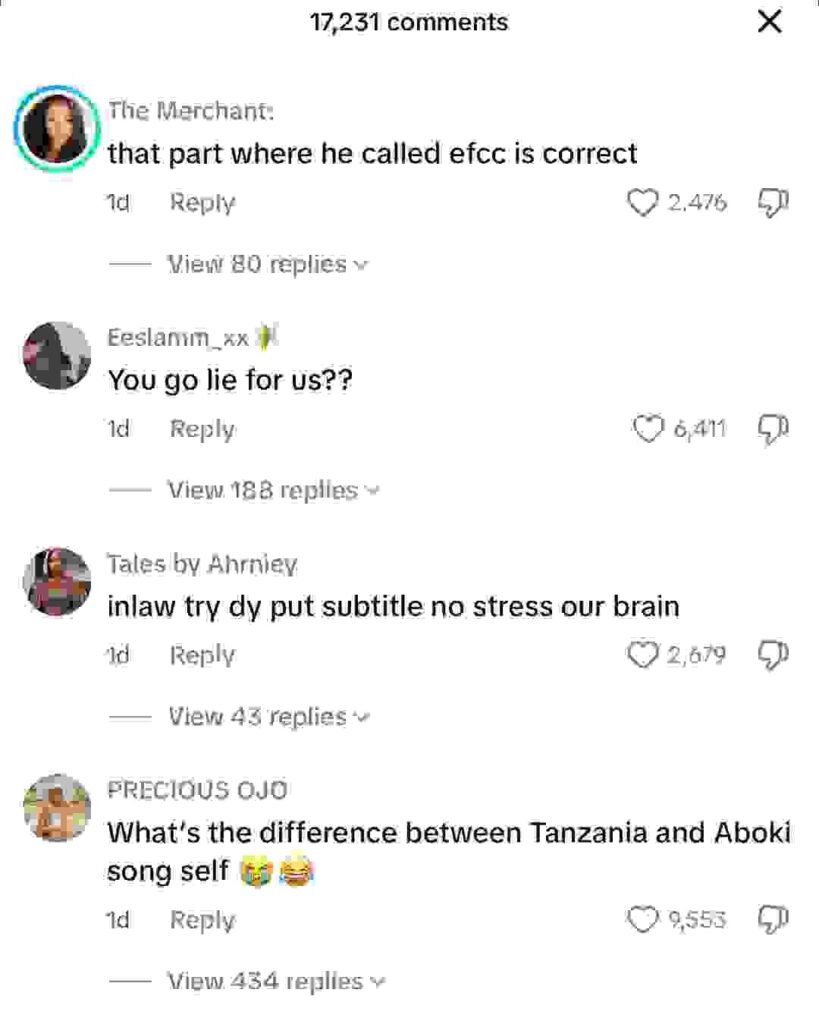Open PRECIOUS OJO's profile avatar
The image size is (819, 1024).
(57, 807)
